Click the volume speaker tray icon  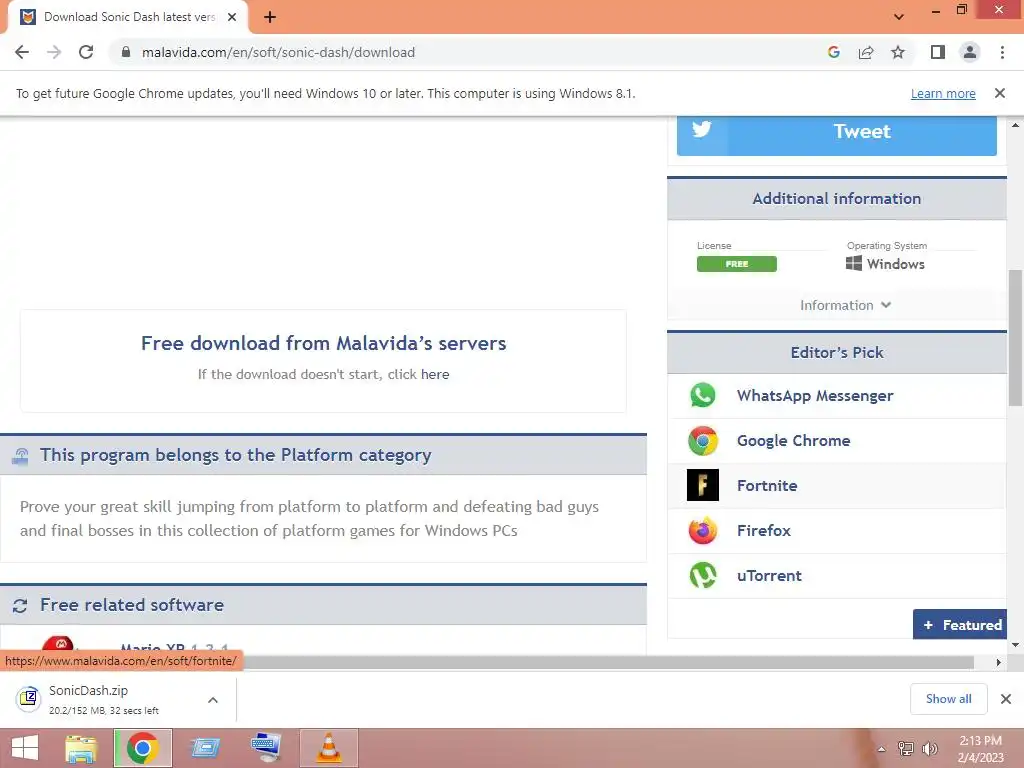pos(929,749)
